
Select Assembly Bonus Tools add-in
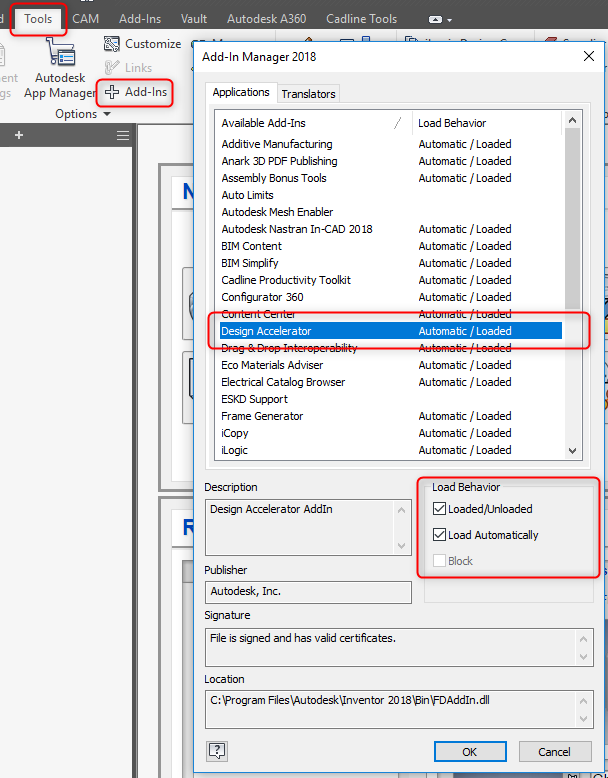tap(390, 178)
